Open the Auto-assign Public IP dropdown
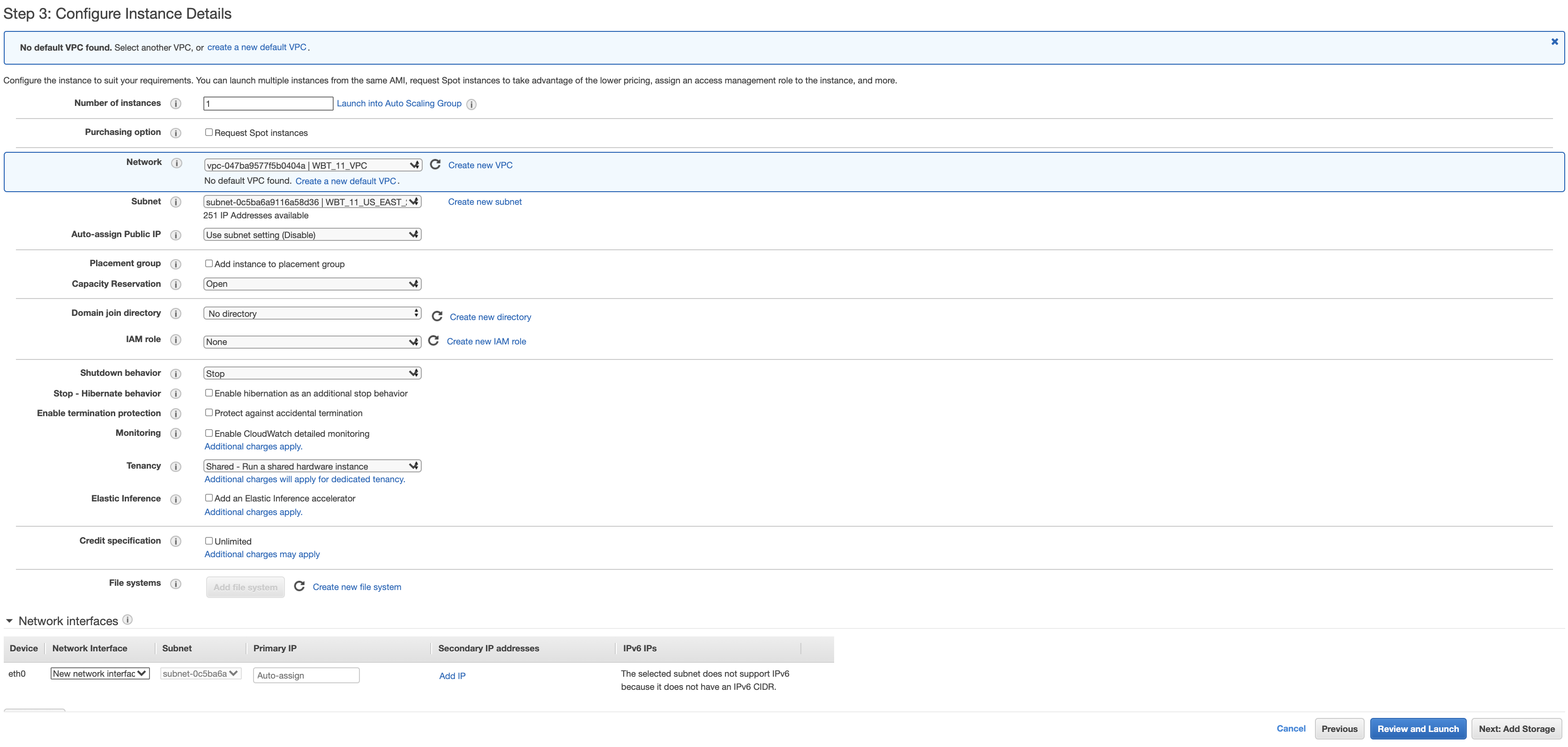The image size is (1568, 747). click(x=312, y=234)
